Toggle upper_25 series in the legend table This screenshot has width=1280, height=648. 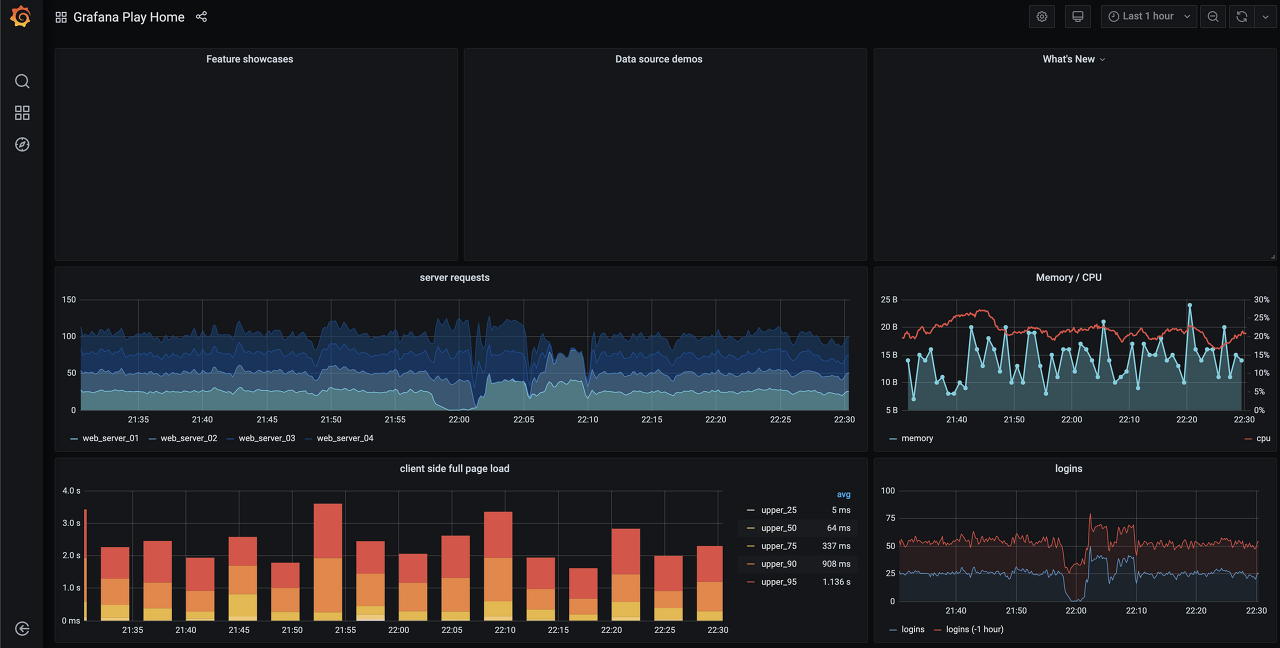779,510
